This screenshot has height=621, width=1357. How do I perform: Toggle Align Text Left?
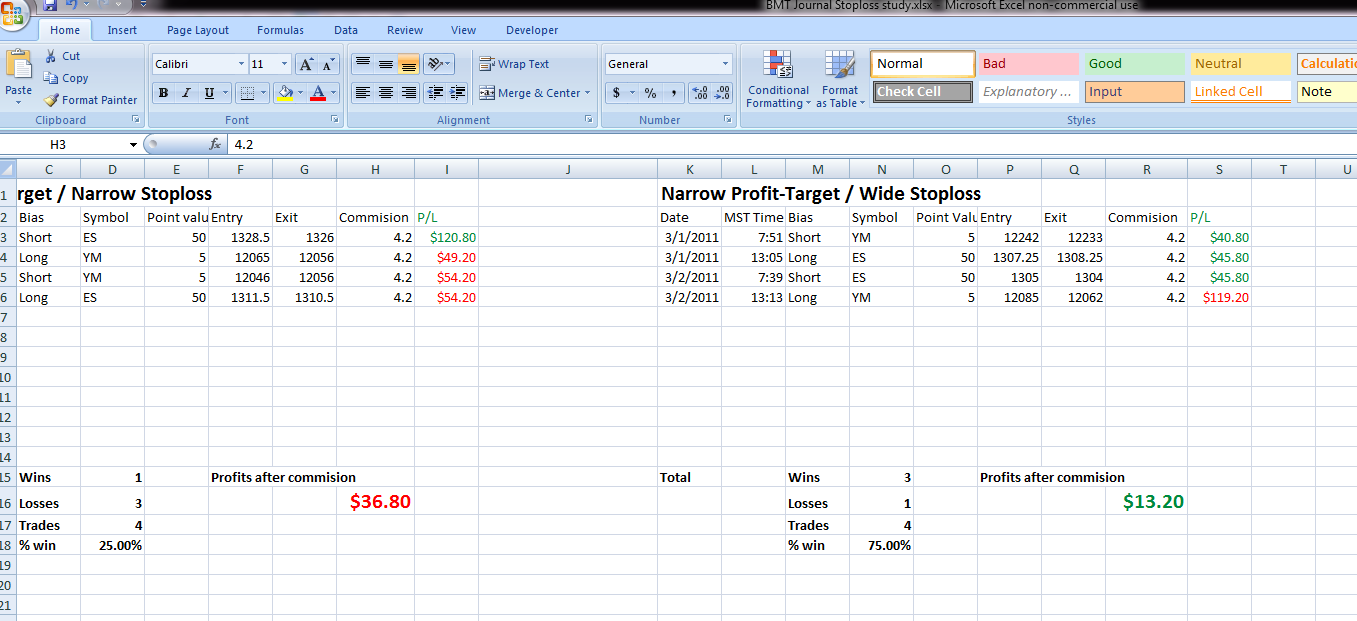(362, 93)
